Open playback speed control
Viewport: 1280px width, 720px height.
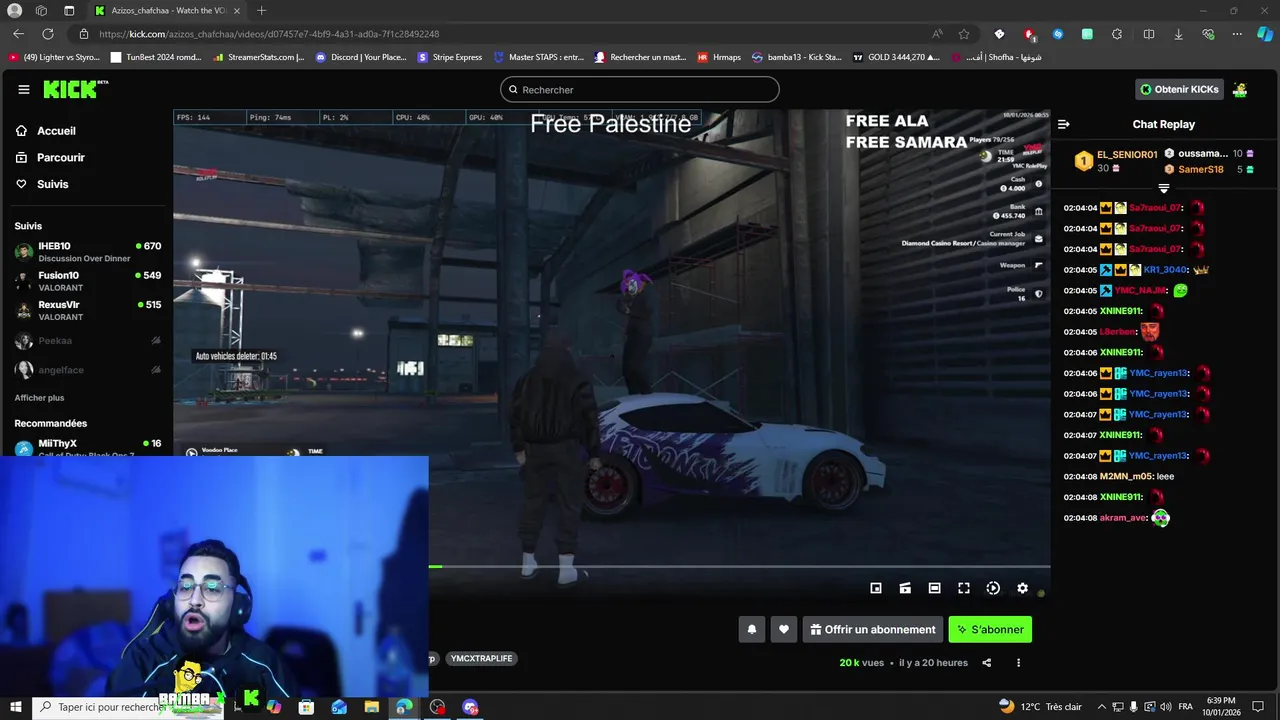coord(993,588)
